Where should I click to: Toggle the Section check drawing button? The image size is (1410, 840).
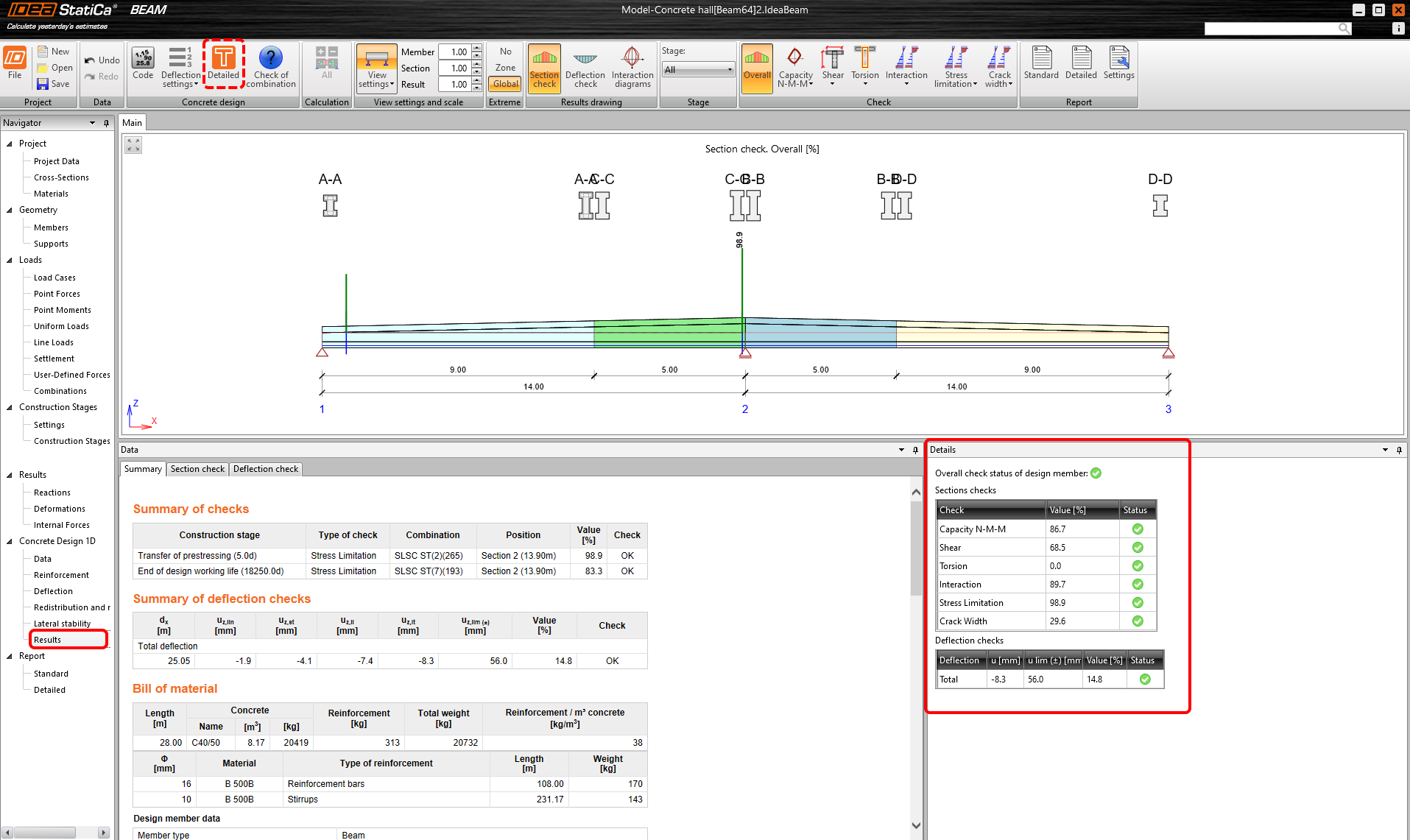coord(544,66)
